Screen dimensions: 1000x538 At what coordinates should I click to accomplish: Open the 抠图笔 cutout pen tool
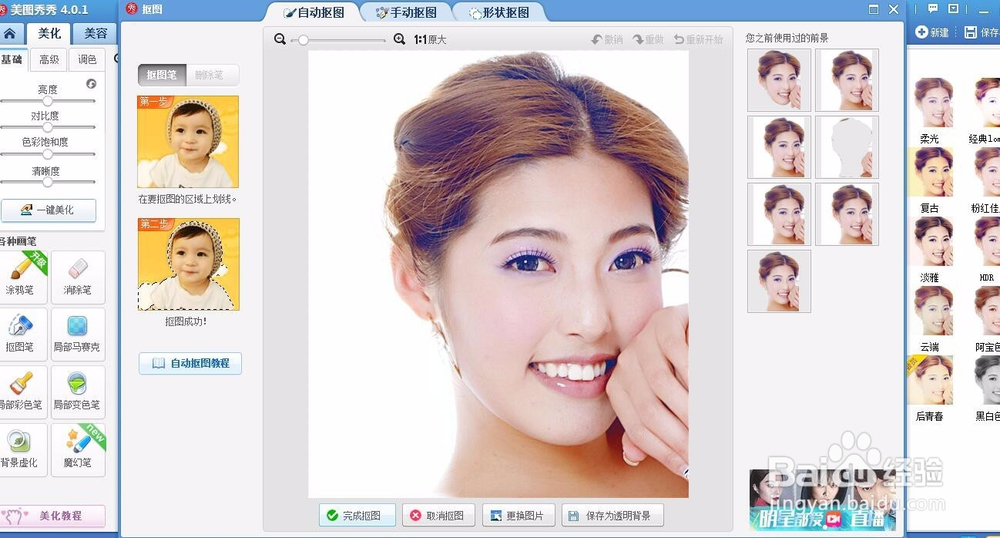(22, 333)
